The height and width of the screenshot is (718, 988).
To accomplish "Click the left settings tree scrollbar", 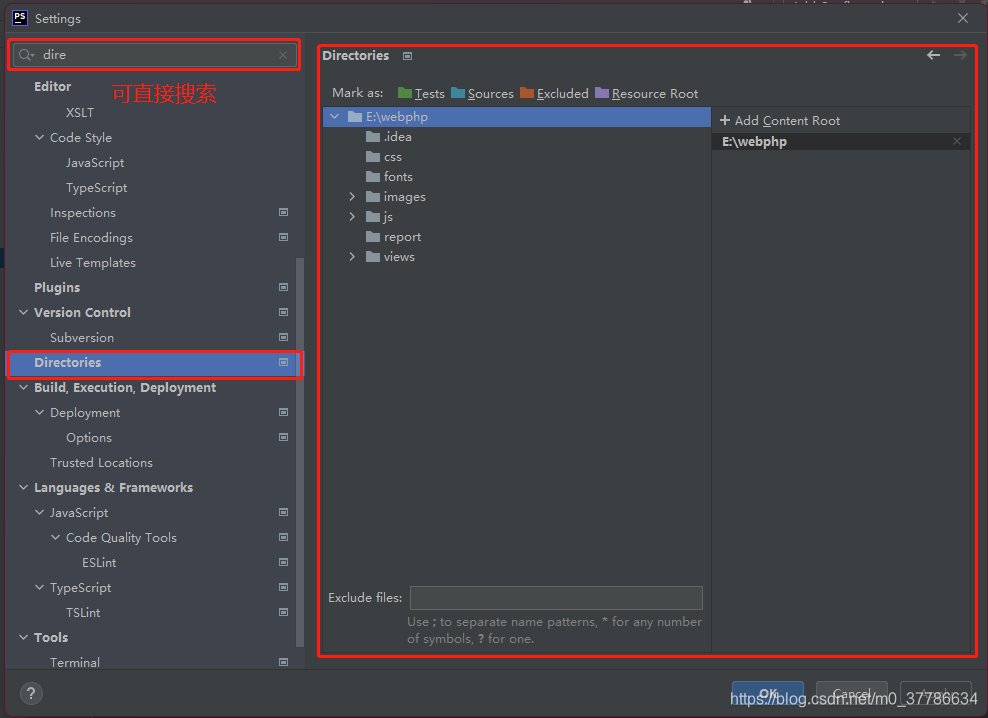I will tap(300, 452).
